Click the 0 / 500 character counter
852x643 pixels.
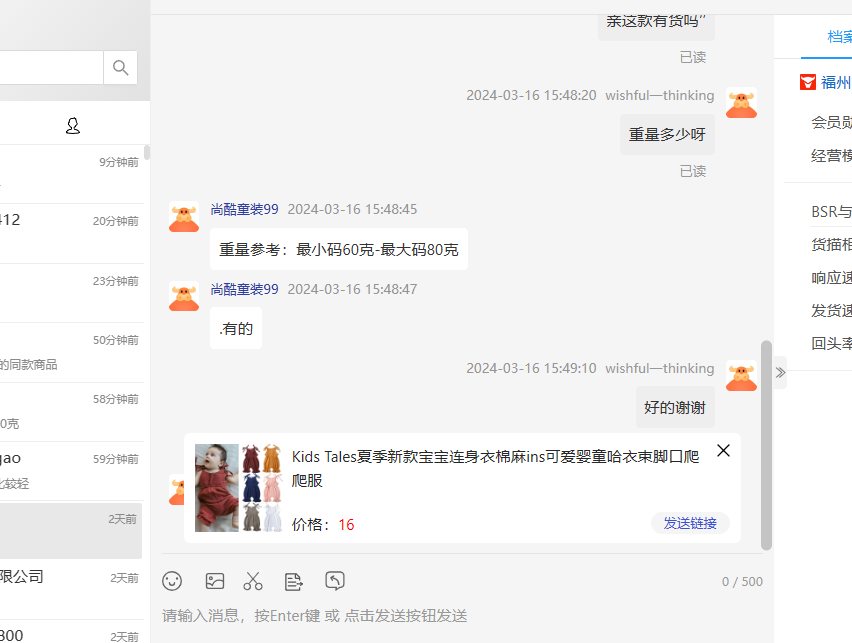(x=742, y=582)
